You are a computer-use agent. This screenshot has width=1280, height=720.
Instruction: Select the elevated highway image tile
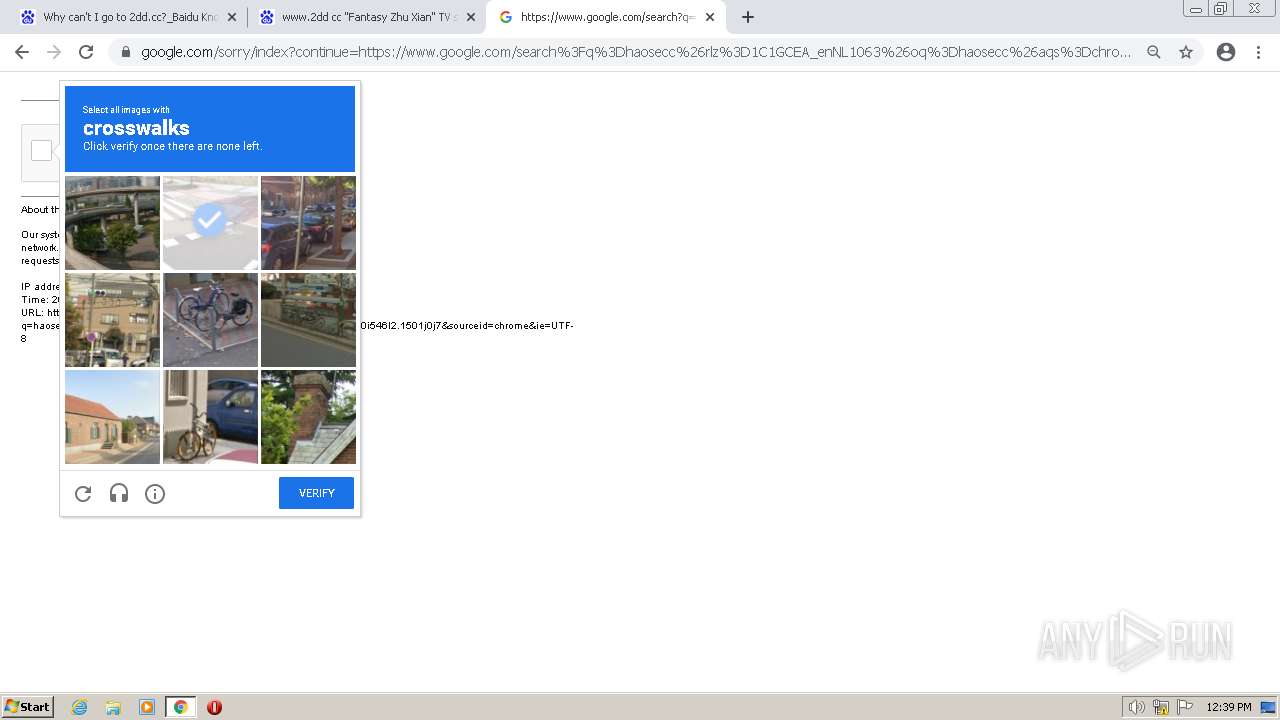pyautogui.click(x=112, y=223)
